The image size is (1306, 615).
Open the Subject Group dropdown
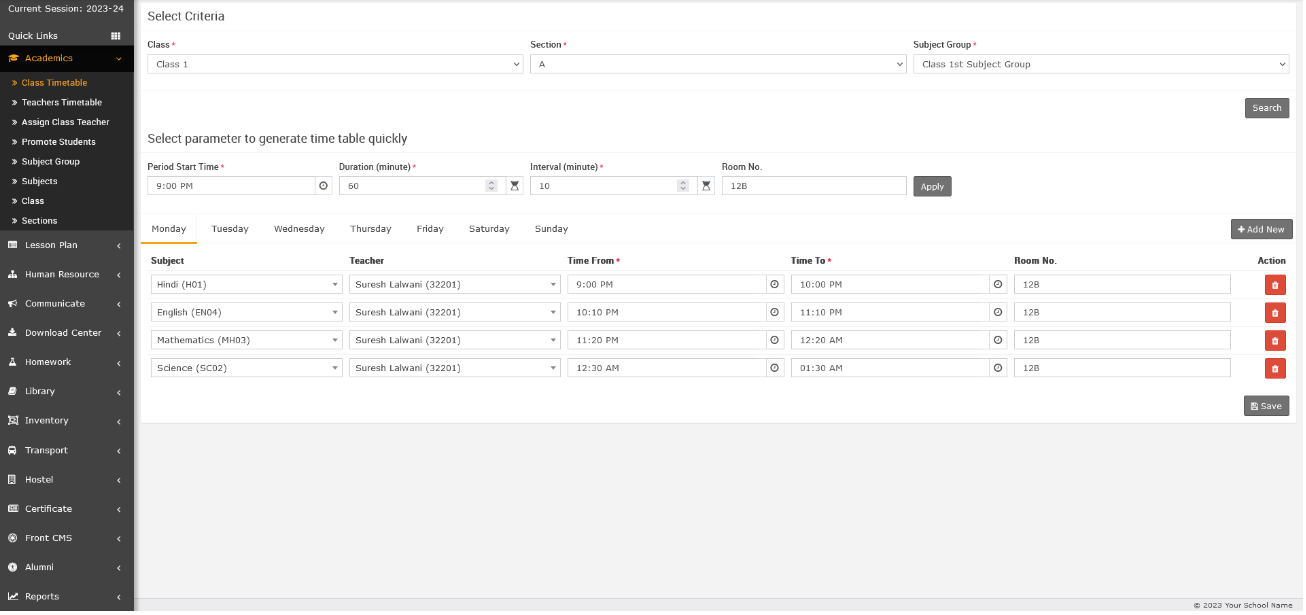pyautogui.click(x=1100, y=64)
